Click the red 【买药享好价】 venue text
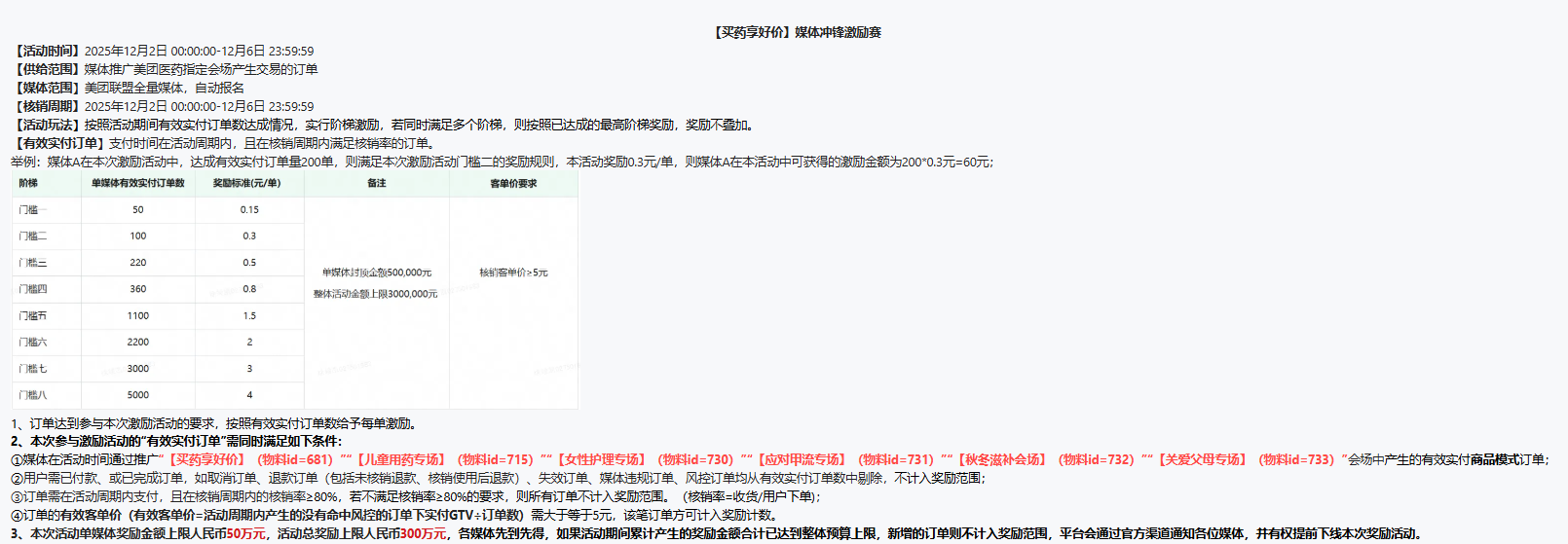Screen dimensions: 1568x544 click(x=206, y=459)
